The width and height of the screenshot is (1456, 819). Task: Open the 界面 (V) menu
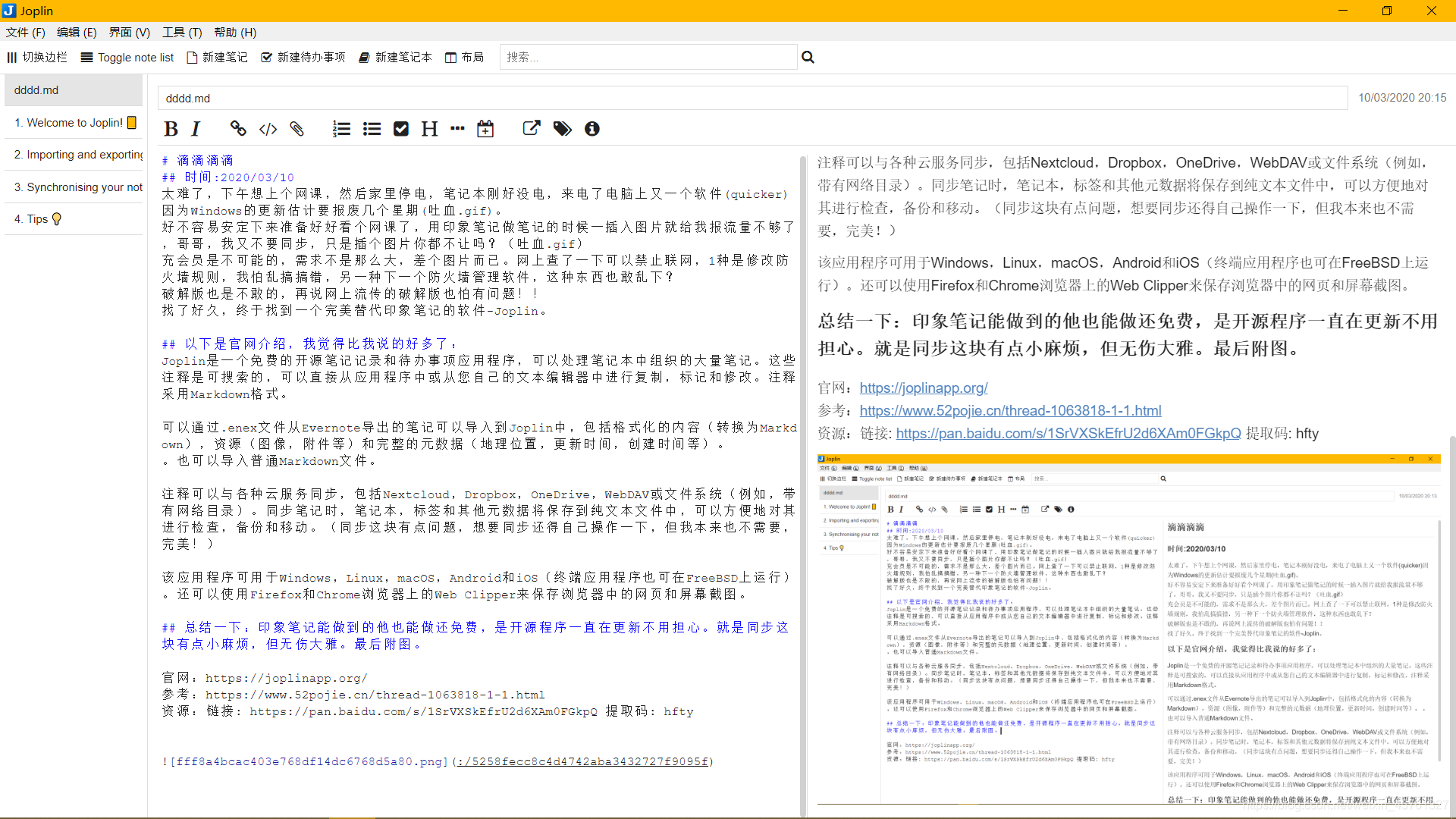click(x=130, y=33)
